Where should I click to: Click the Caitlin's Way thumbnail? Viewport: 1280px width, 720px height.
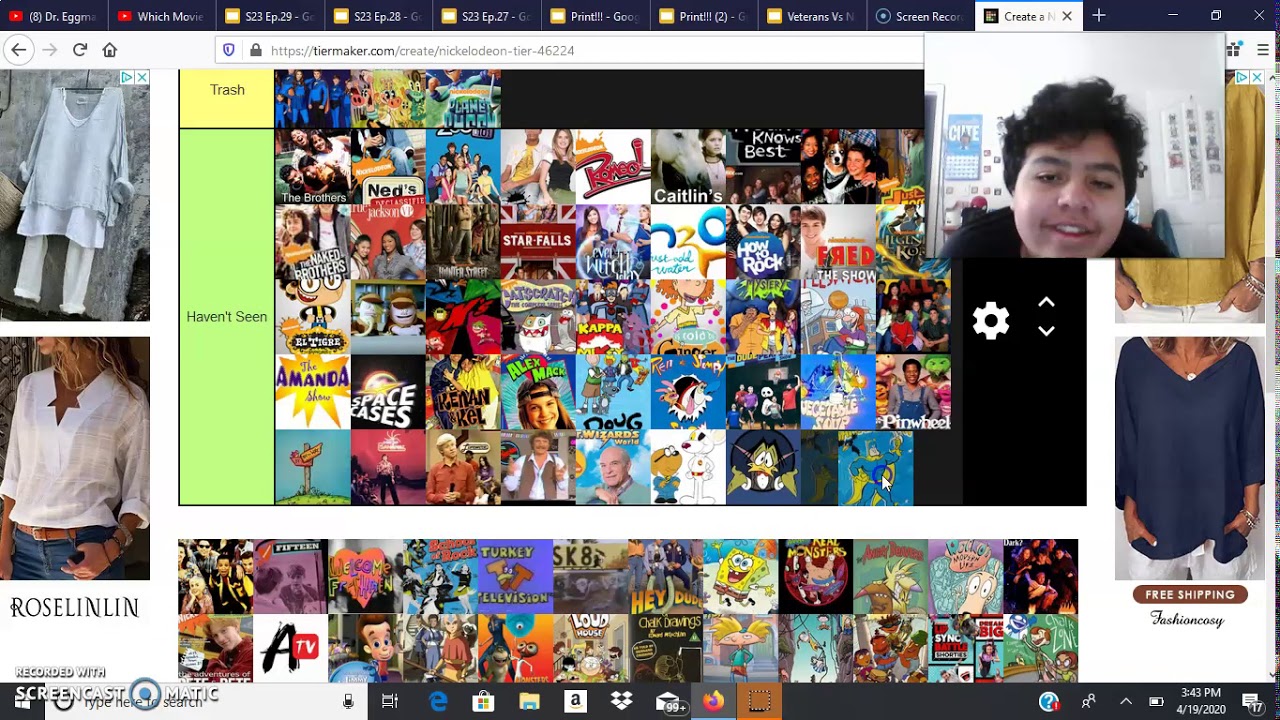click(x=688, y=167)
